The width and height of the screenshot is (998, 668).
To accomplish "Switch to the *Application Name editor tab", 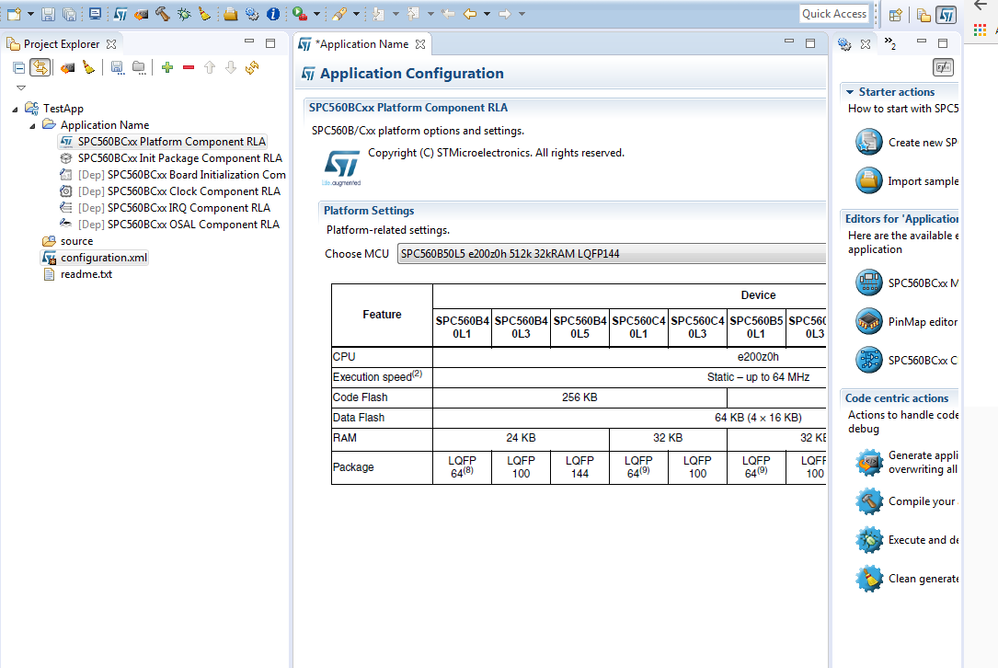I will tap(363, 44).
